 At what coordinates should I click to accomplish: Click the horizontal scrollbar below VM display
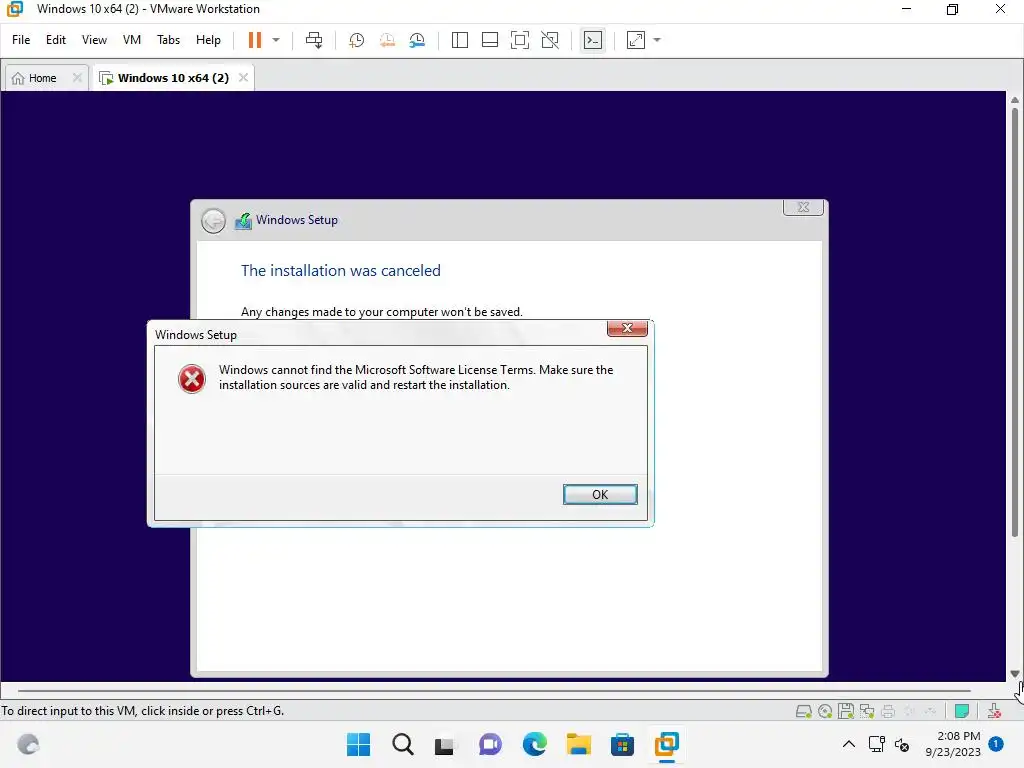(x=494, y=690)
